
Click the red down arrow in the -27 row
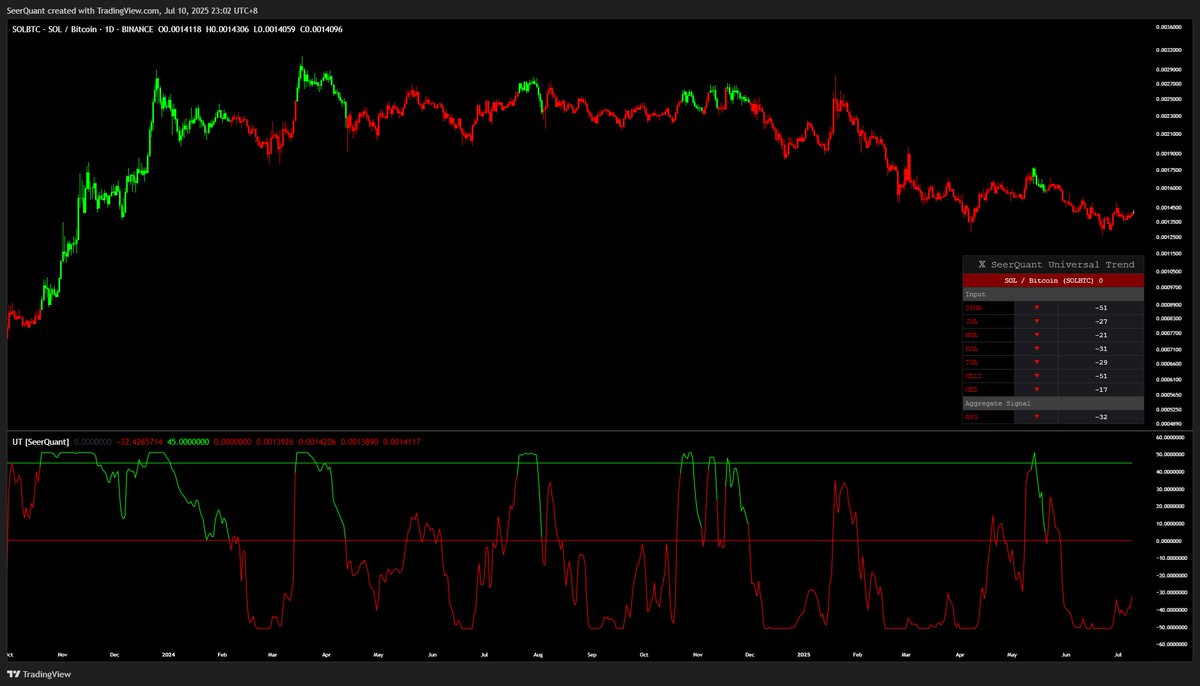[1036, 322]
